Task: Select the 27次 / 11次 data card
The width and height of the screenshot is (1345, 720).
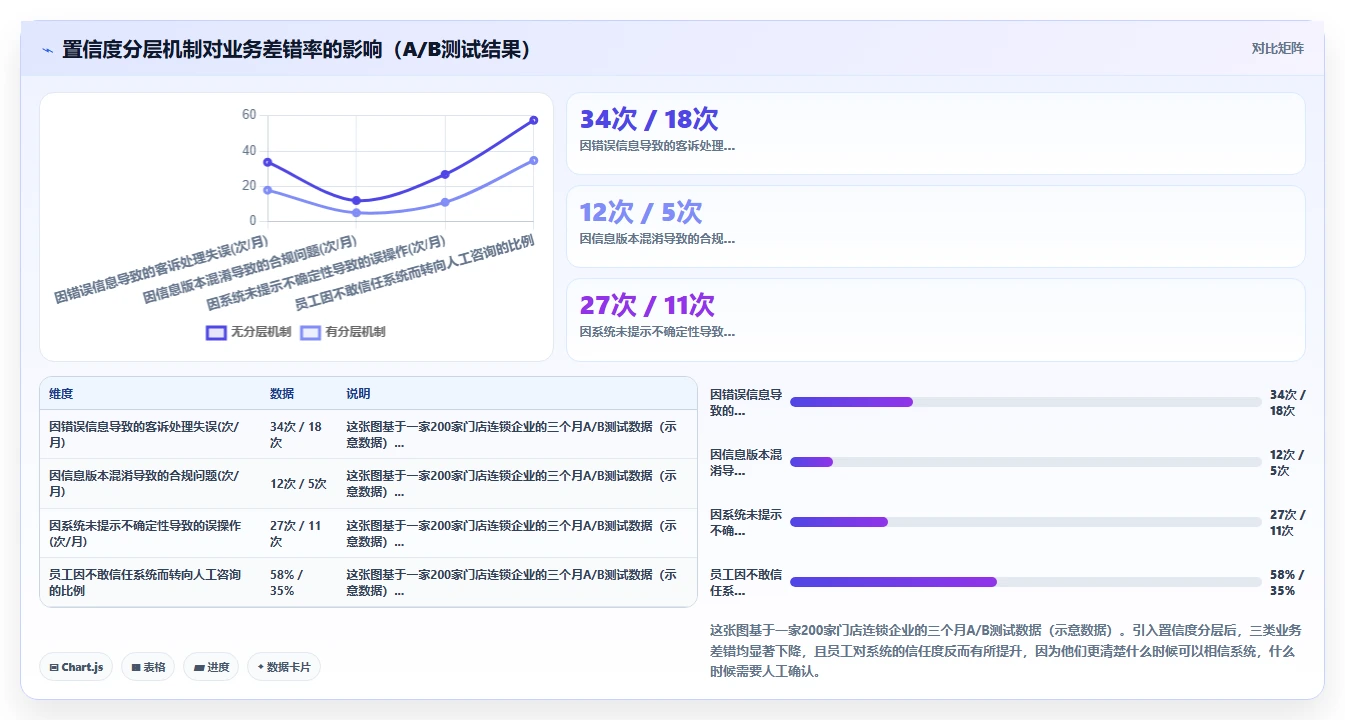Action: [935, 320]
